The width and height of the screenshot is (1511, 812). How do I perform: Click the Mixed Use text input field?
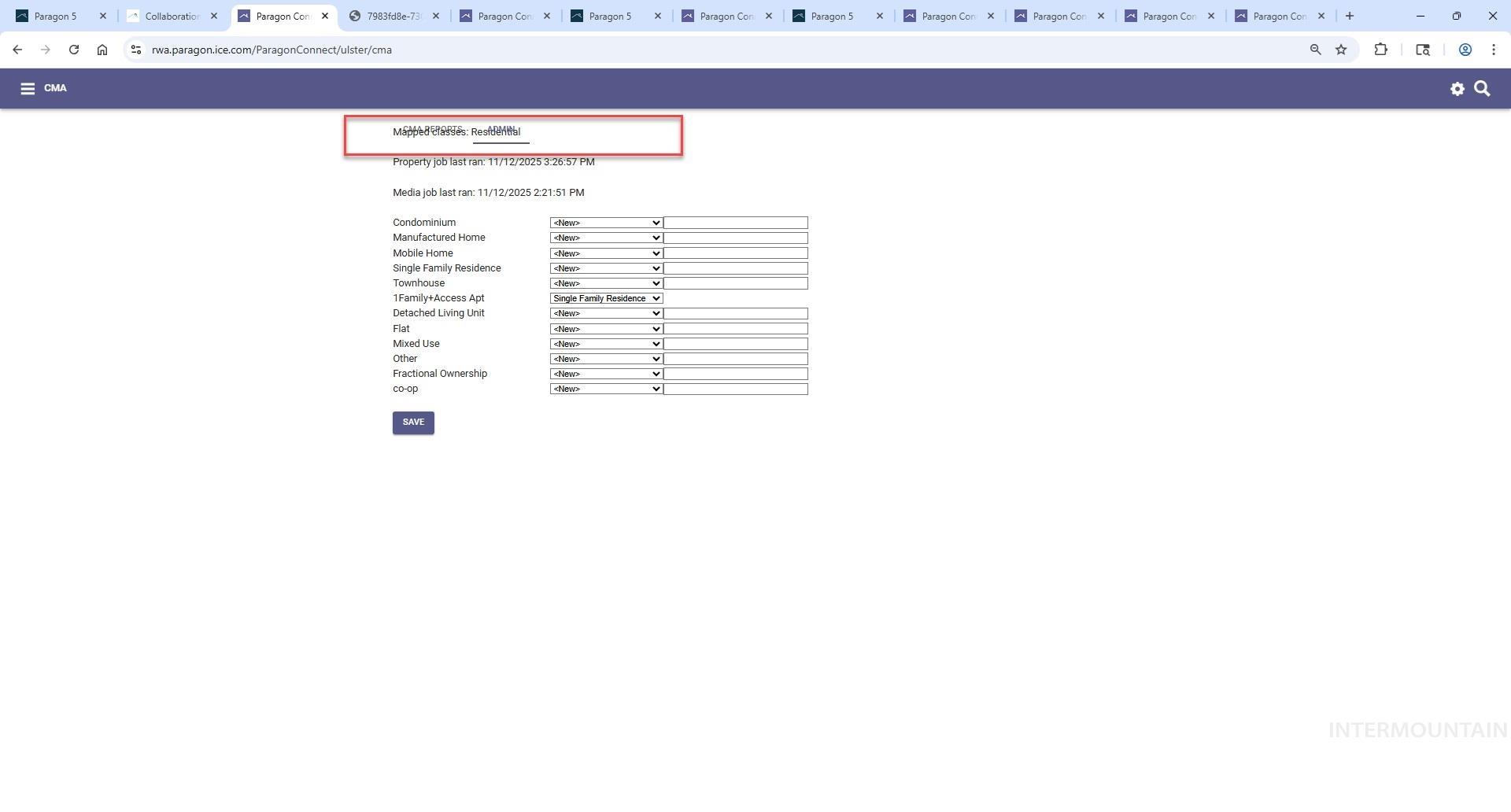point(735,344)
